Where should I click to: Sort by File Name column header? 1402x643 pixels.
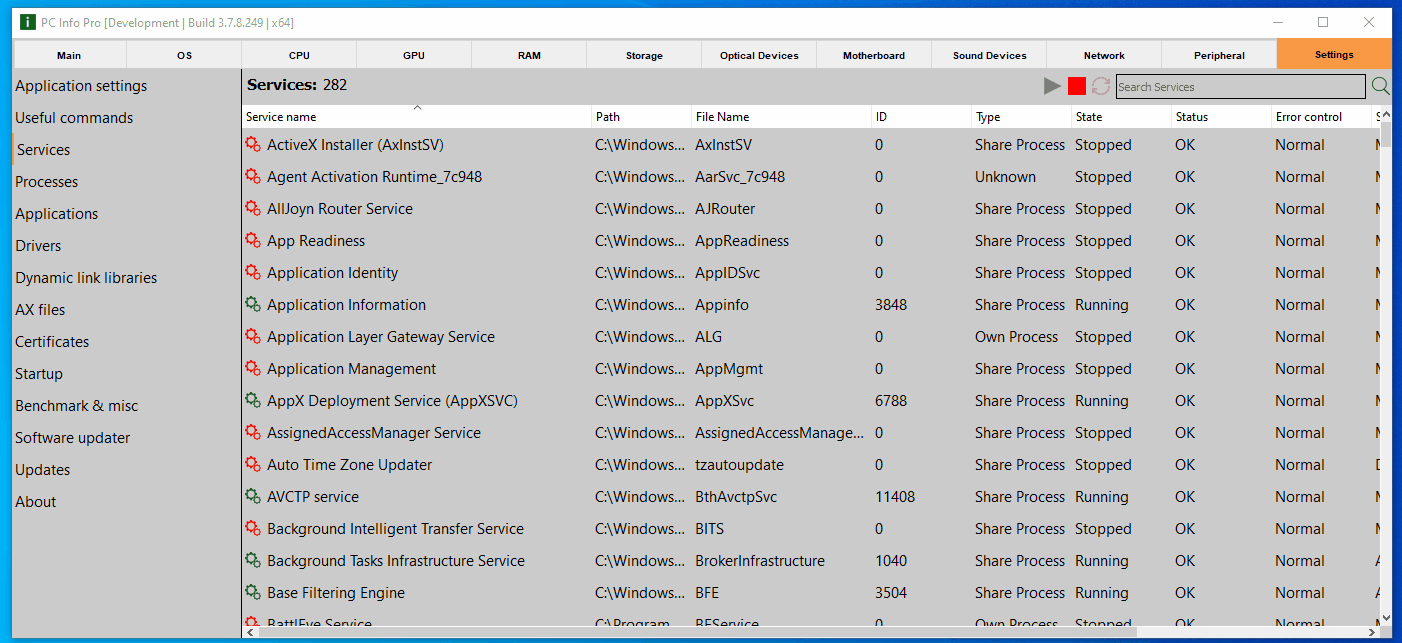click(782, 117)
